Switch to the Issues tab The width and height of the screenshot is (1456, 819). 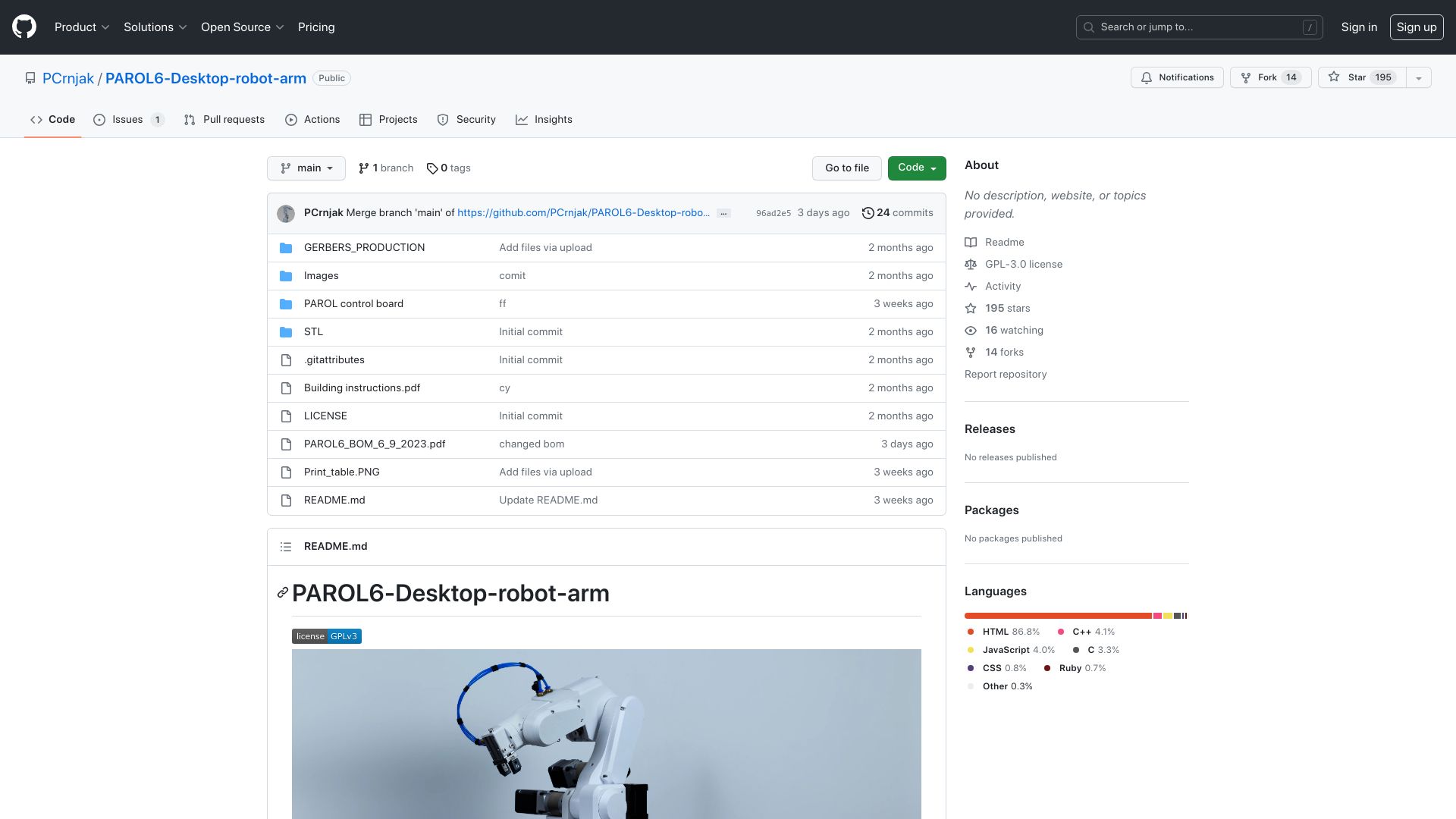[128, 120]
